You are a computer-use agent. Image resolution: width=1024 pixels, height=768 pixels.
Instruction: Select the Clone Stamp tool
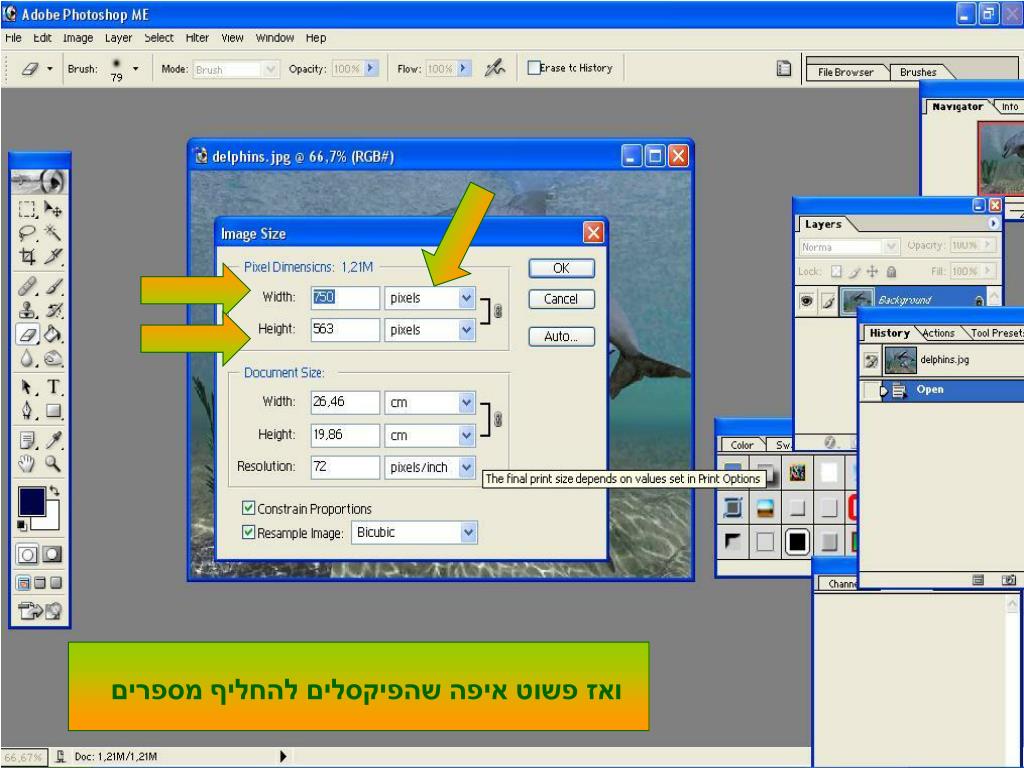27,310
